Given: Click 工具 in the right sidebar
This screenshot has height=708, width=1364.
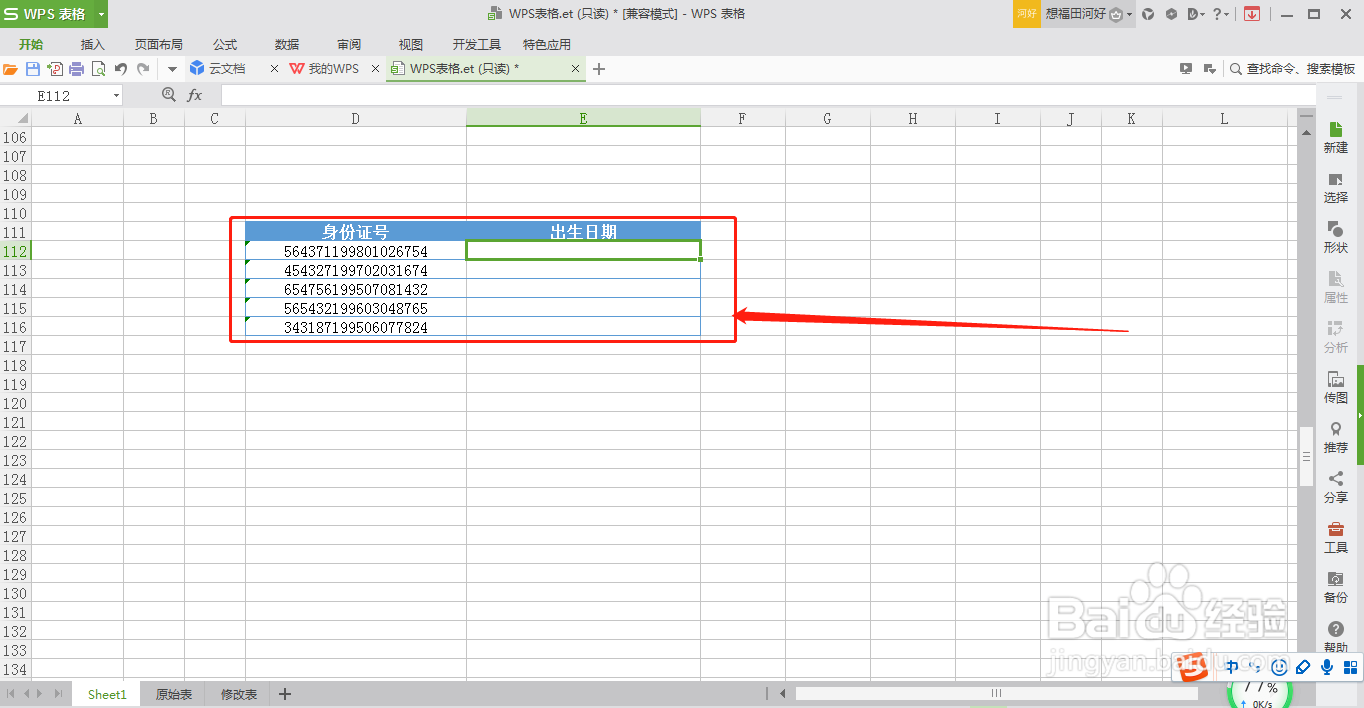Looking at the screenshot, I should click(x=1335, y=537).
